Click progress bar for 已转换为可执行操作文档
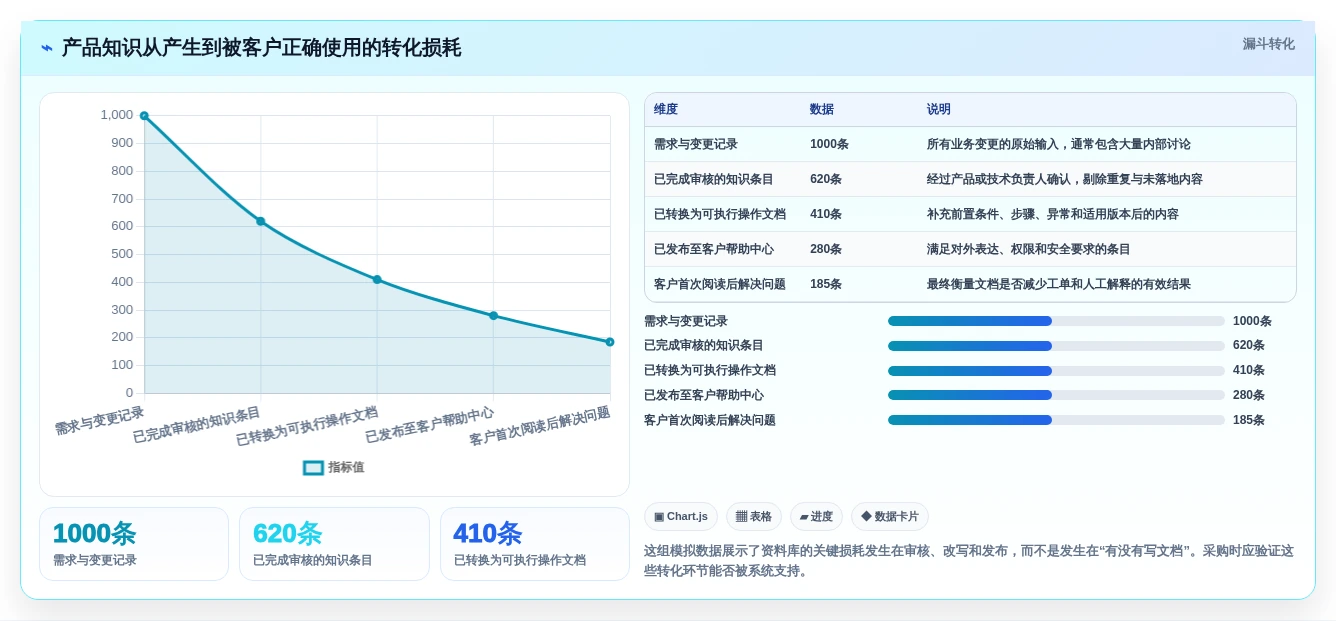This screenshot has height=621, width=1336. [x=1056, y=370]
